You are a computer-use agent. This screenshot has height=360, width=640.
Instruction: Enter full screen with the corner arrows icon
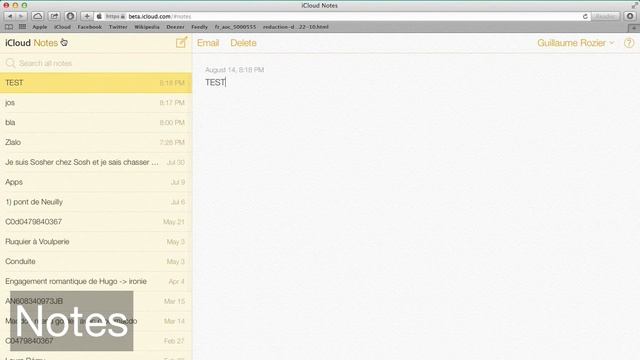pos(635,5)
